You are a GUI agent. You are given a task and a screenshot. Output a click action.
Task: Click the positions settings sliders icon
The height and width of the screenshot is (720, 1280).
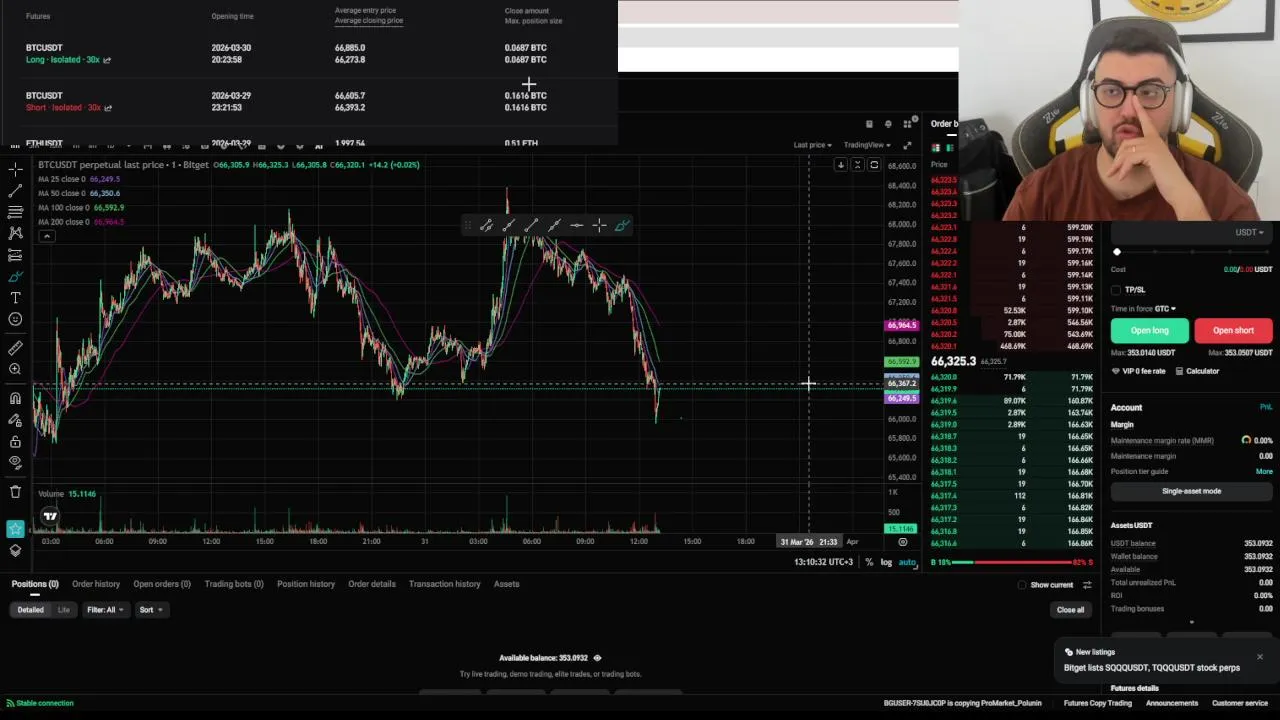click(x=1087, y=585)
